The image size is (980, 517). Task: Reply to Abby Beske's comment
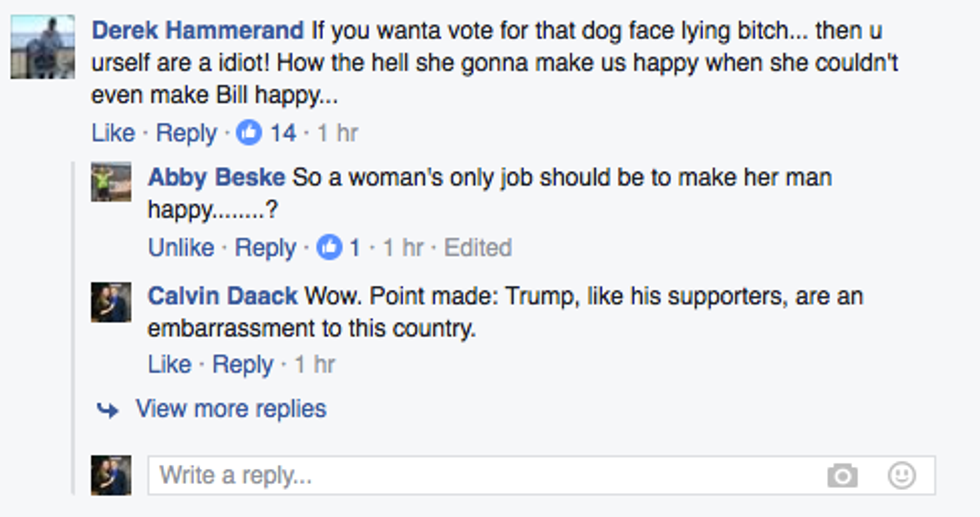pyautogui.click(x=265, y=248)
